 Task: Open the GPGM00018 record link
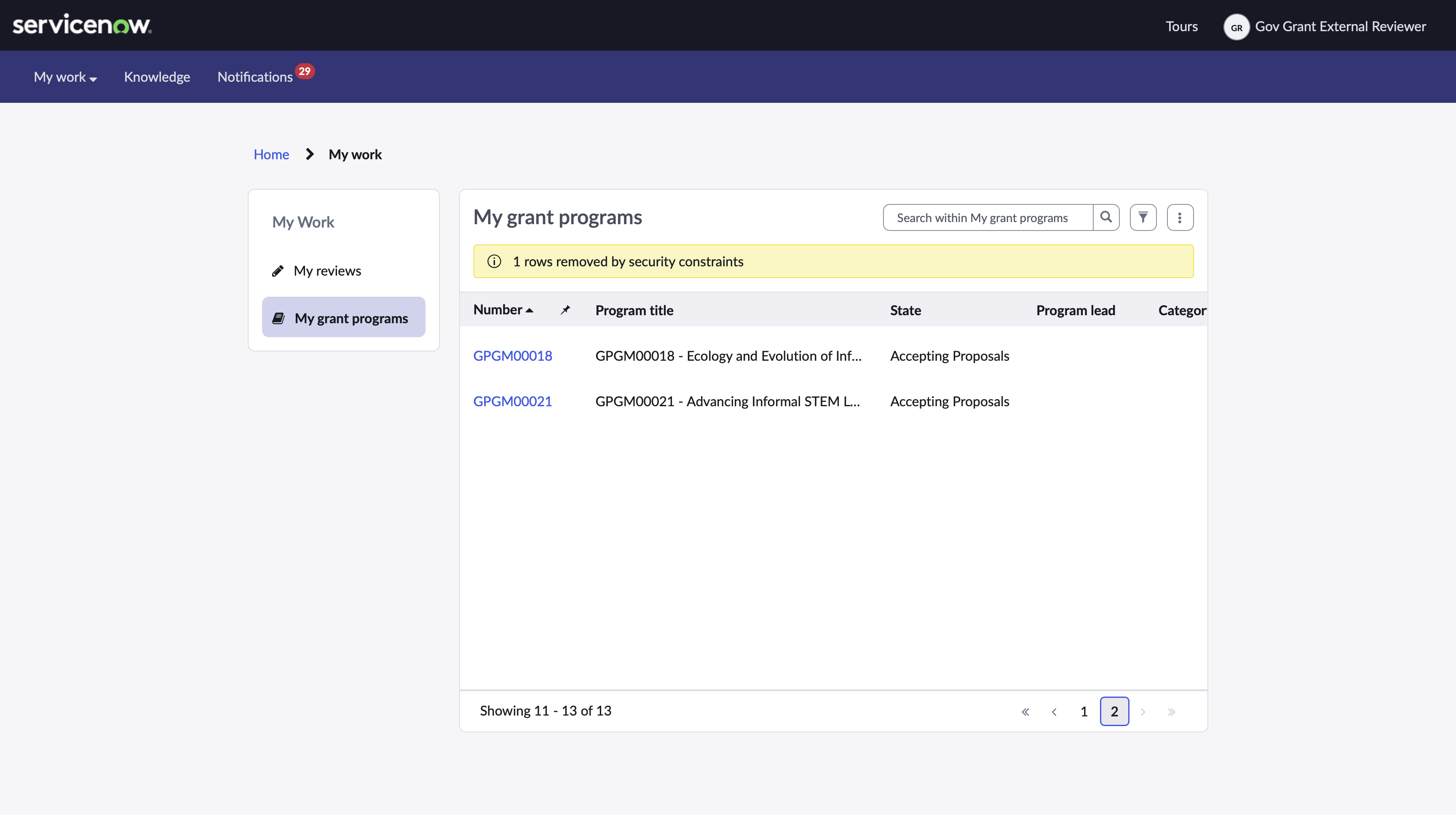[512, 356]
